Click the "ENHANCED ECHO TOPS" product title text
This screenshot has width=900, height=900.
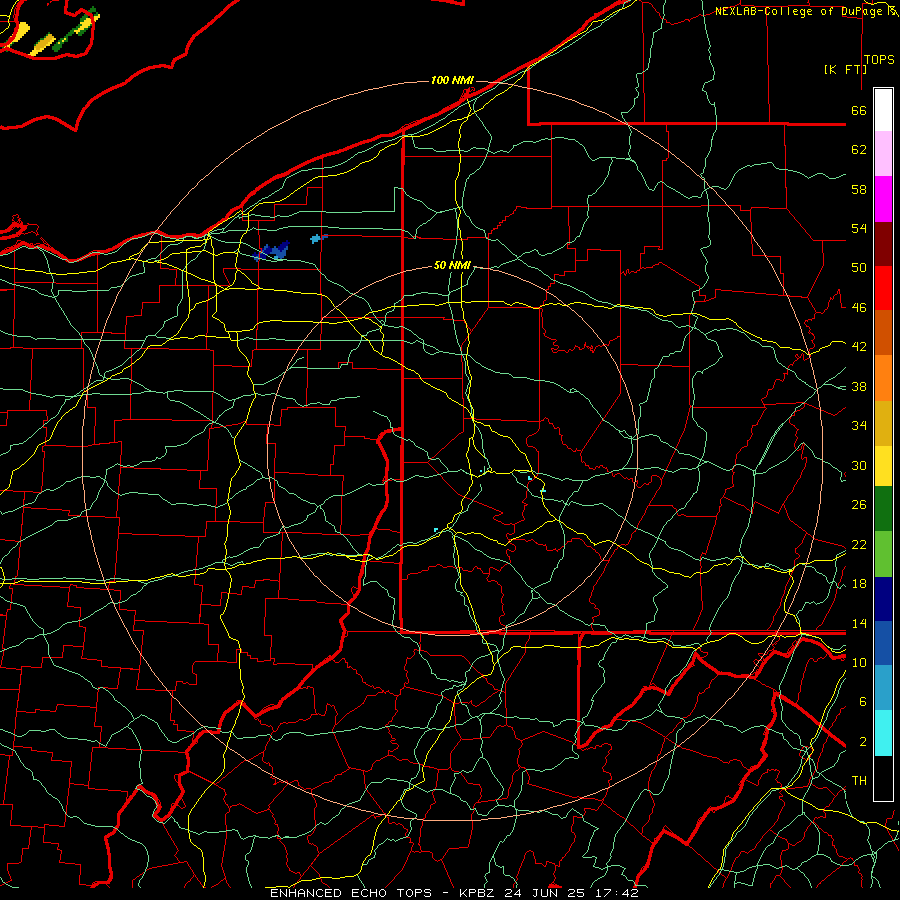[x=351, y=893]
